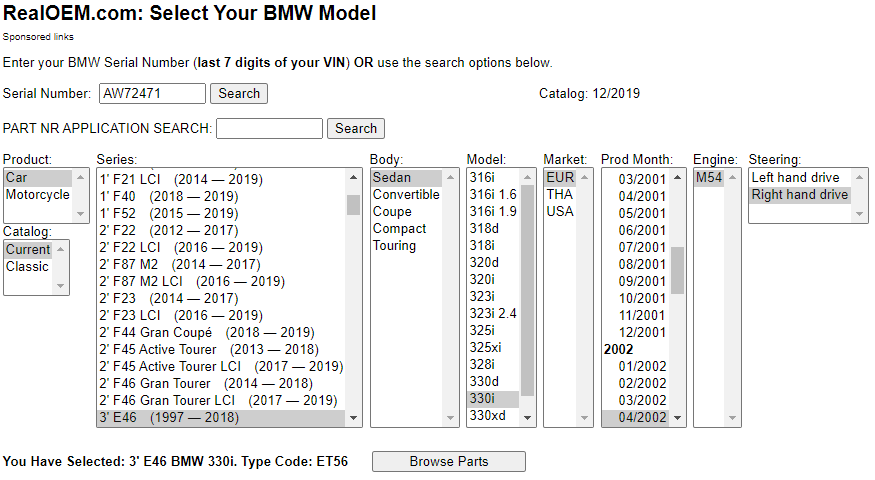This screenshot has height=480, width=875.
Task: Select Compact body type
Action: [407, 229]
